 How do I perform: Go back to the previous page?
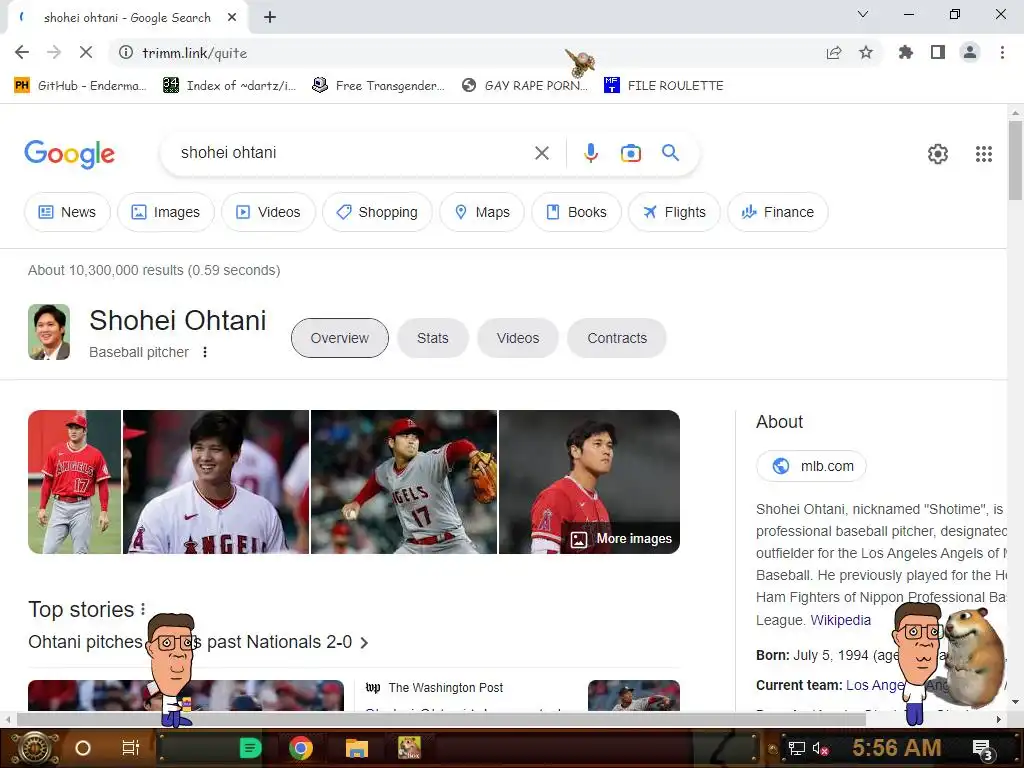[x=22, y=52]
